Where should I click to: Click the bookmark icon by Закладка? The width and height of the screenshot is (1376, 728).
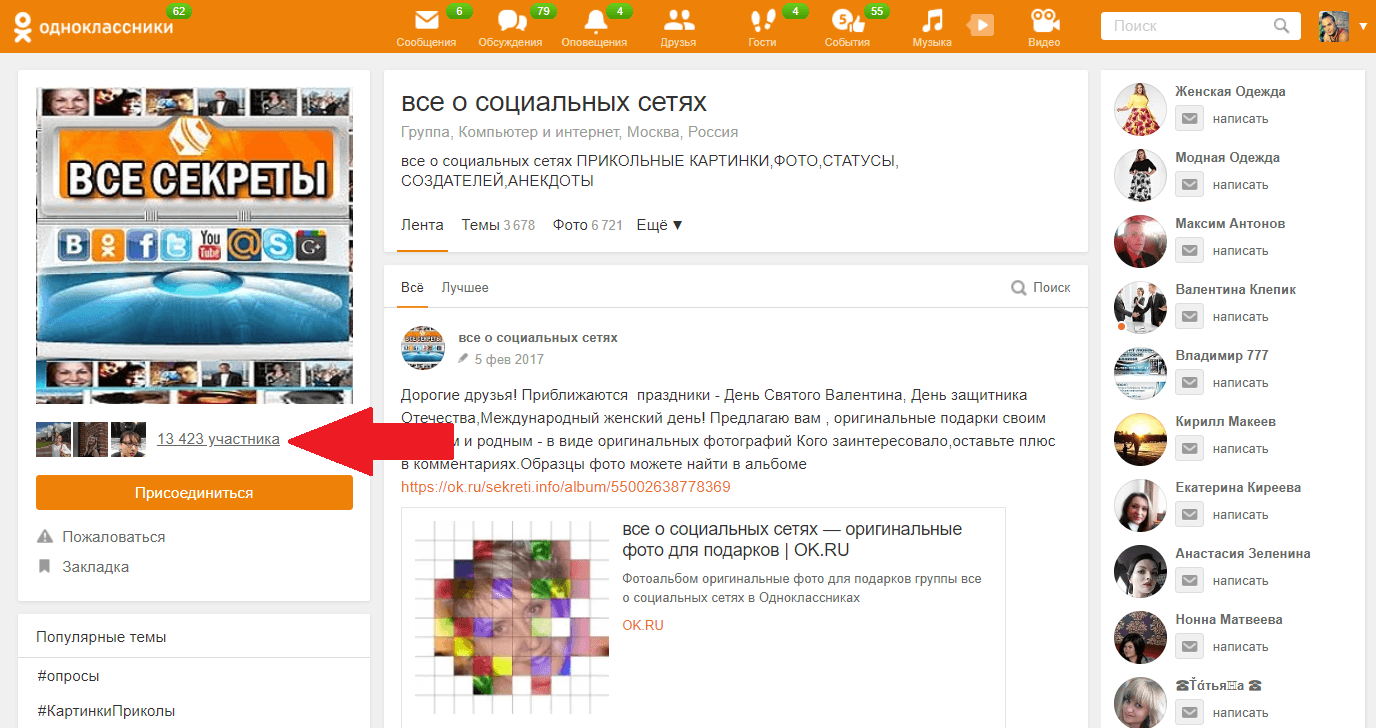click(x=44, y=566)
